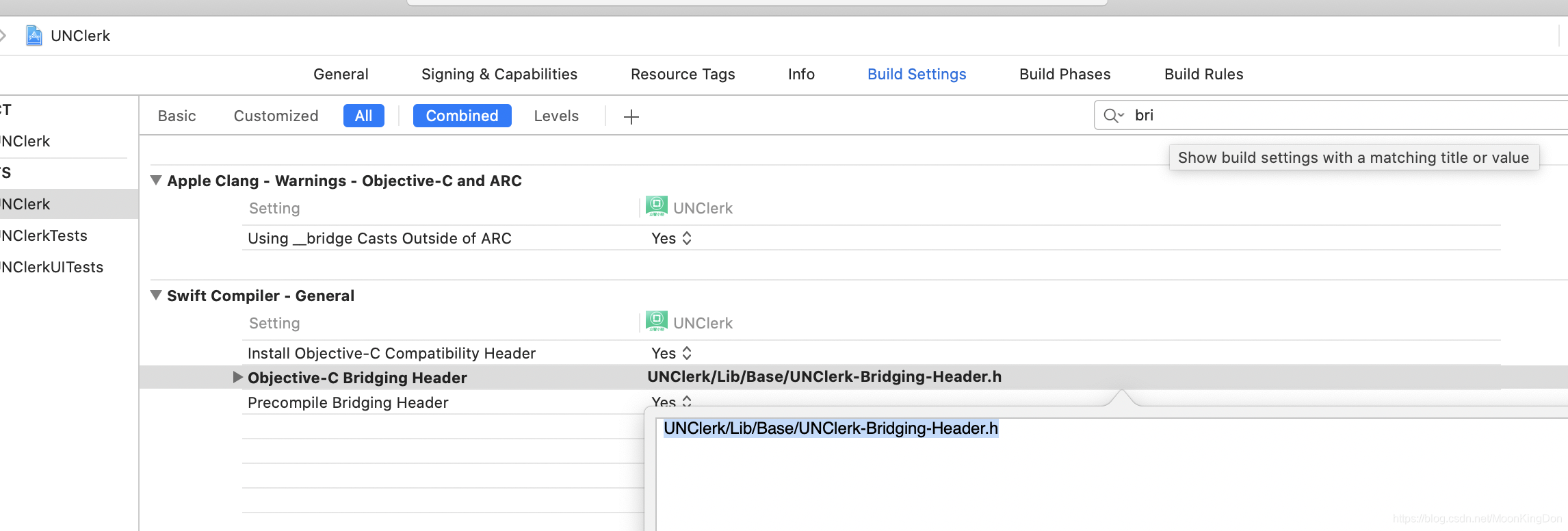Click the Using __bridge Casts Outside of ARC setting
This screenshot has height=531, width=1568.
(x=380, y=238)
